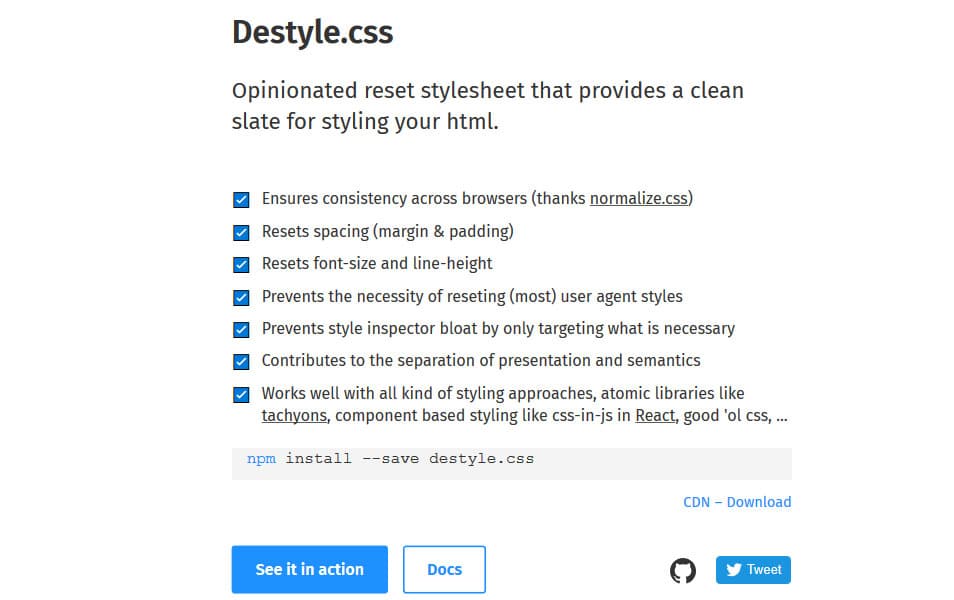Viewport: 954px width, 600px height.
Task: Open the normalize.css link
Action: (639, 198)
